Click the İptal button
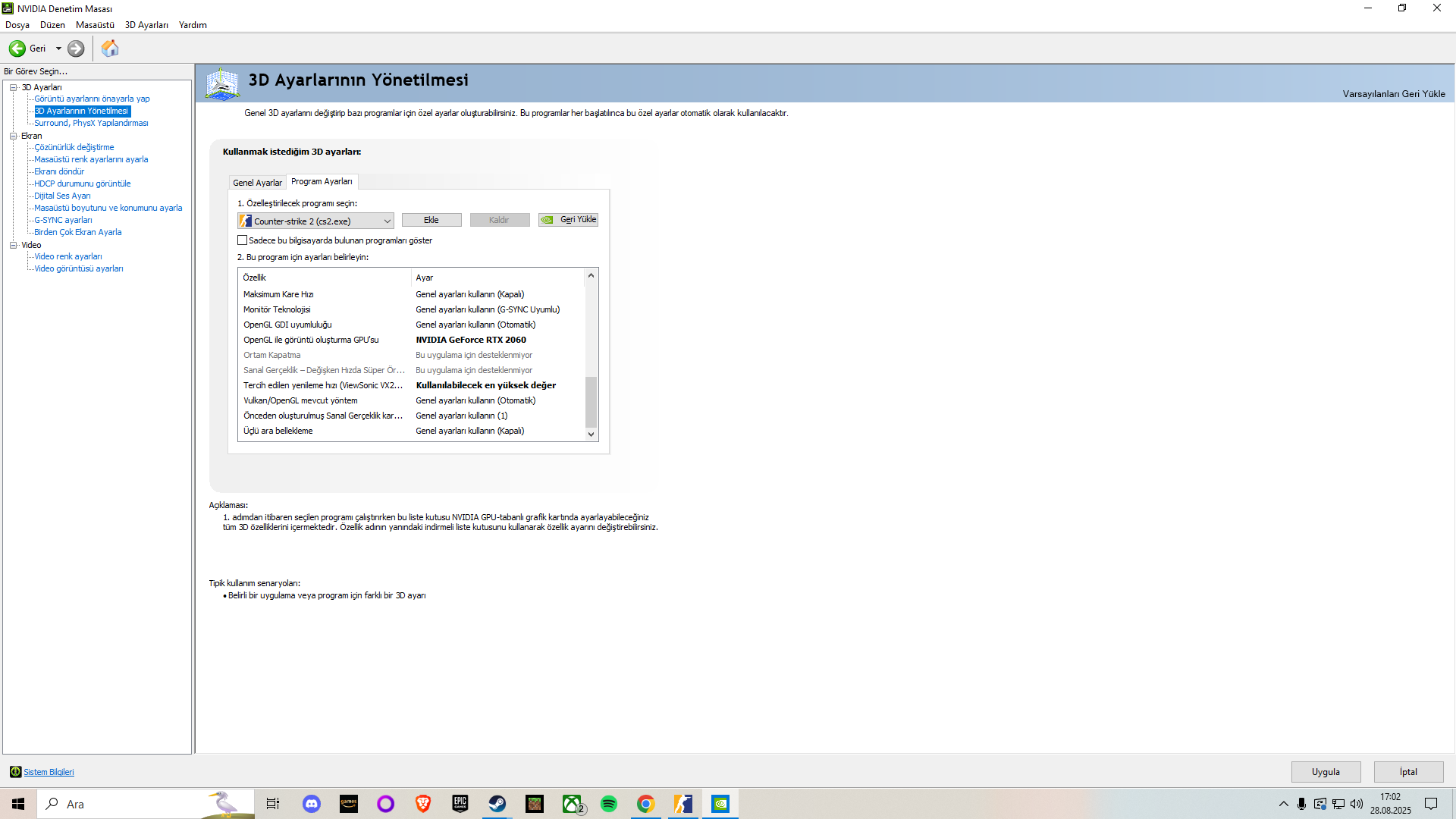Image resolution: width=1456 pixels, height=819 pixels. pyautogui.click(x=1408, y=772)
